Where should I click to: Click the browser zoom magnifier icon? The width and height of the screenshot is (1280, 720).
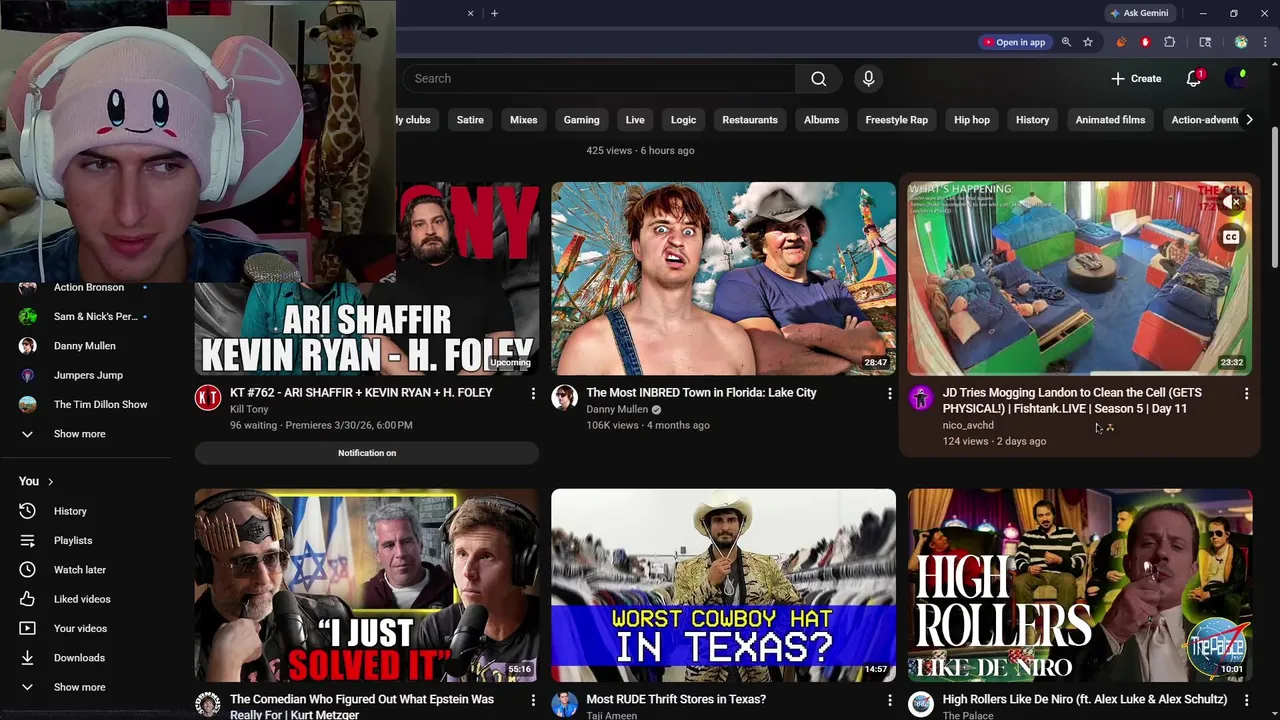point(1066,42)
